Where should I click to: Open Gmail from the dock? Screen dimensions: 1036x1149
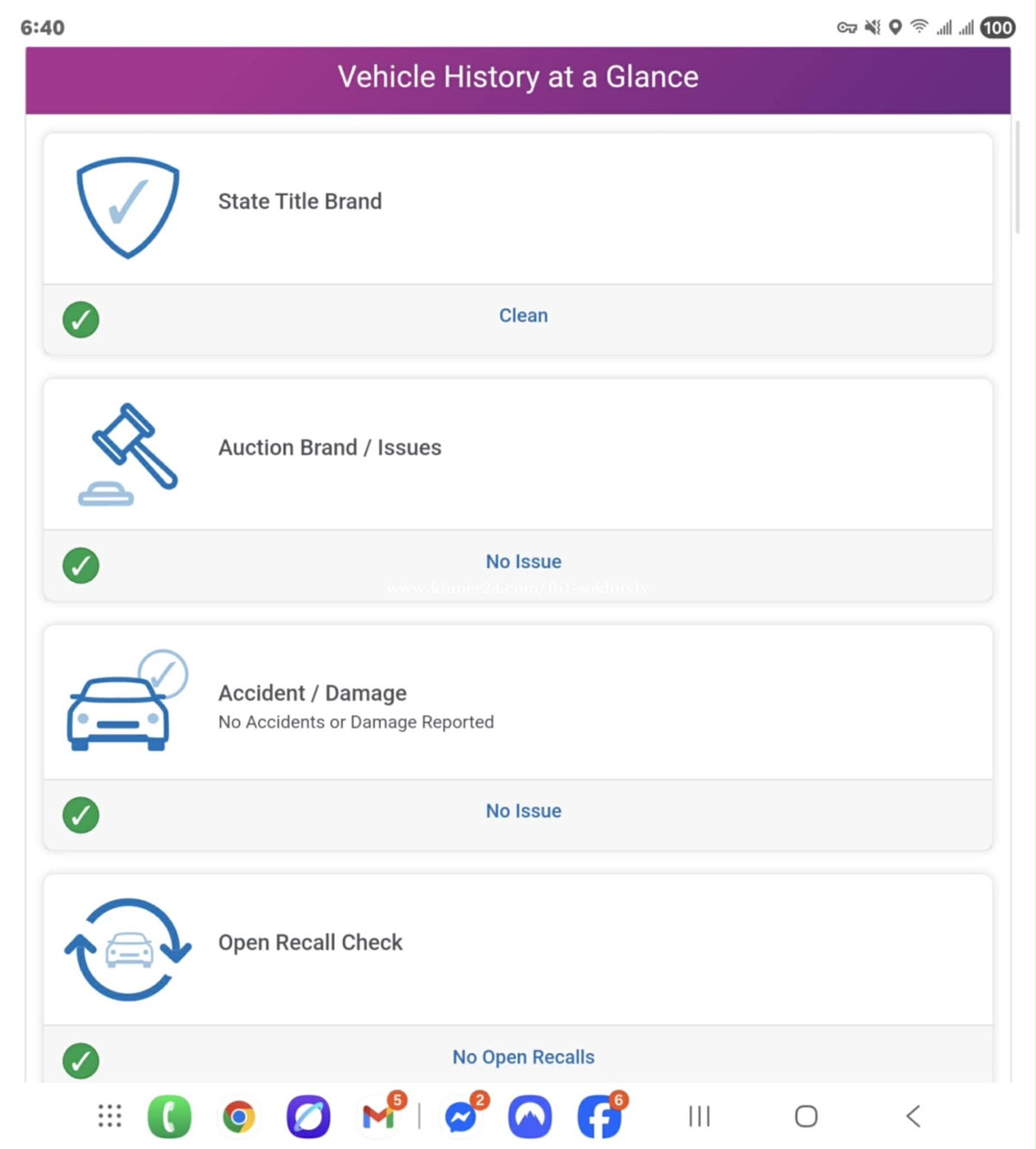[x=378, y=1116]
